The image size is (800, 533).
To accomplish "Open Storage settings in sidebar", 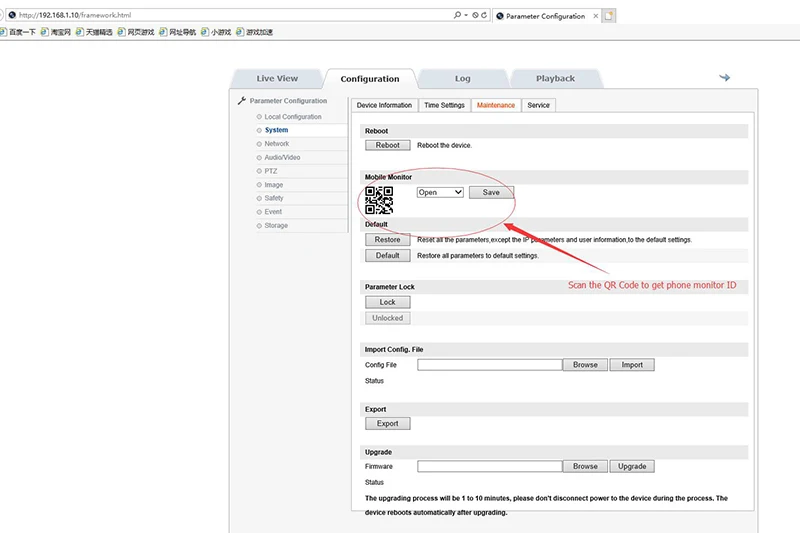I will coord(276,225).
